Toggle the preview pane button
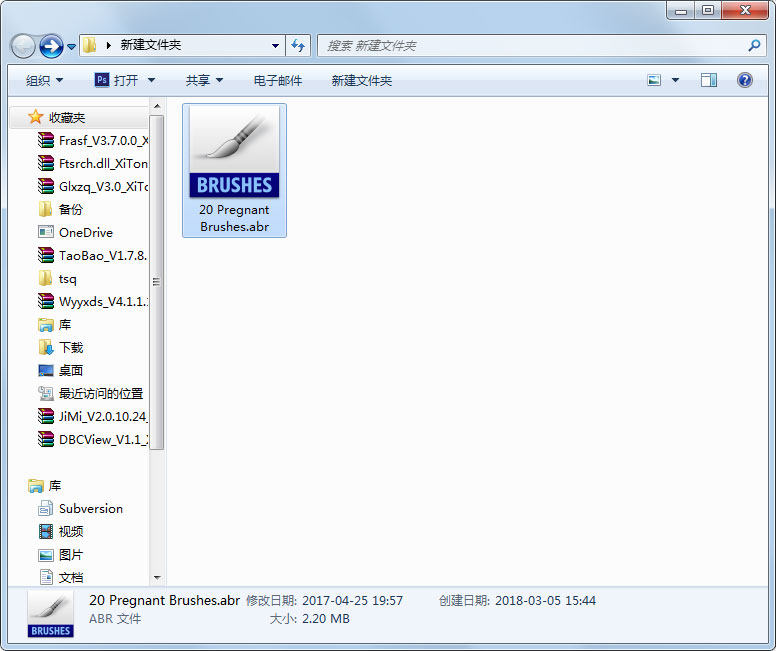The width and height of the screenshot is (776, 651). (709, 80)
